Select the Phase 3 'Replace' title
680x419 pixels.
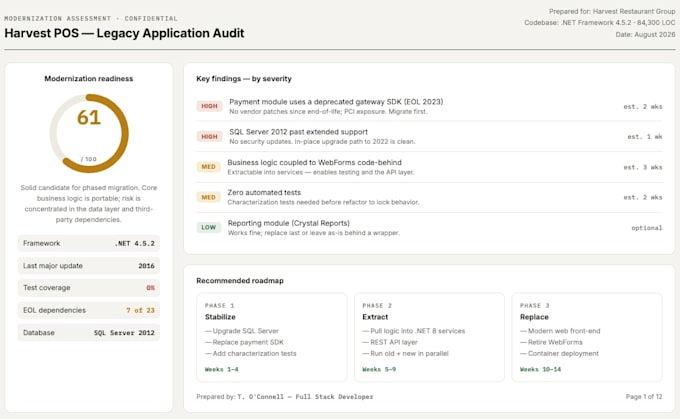tap(534, 317)
